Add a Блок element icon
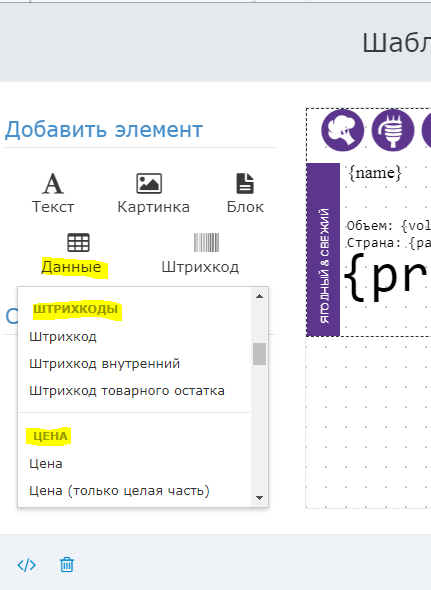This screenshot has height=590, width=431. click(x=245, y=183)
